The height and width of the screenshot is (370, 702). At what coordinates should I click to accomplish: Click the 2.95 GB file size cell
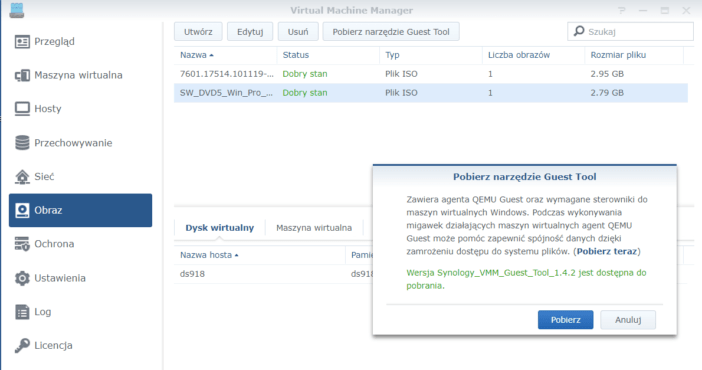click(x=607, y=74)
